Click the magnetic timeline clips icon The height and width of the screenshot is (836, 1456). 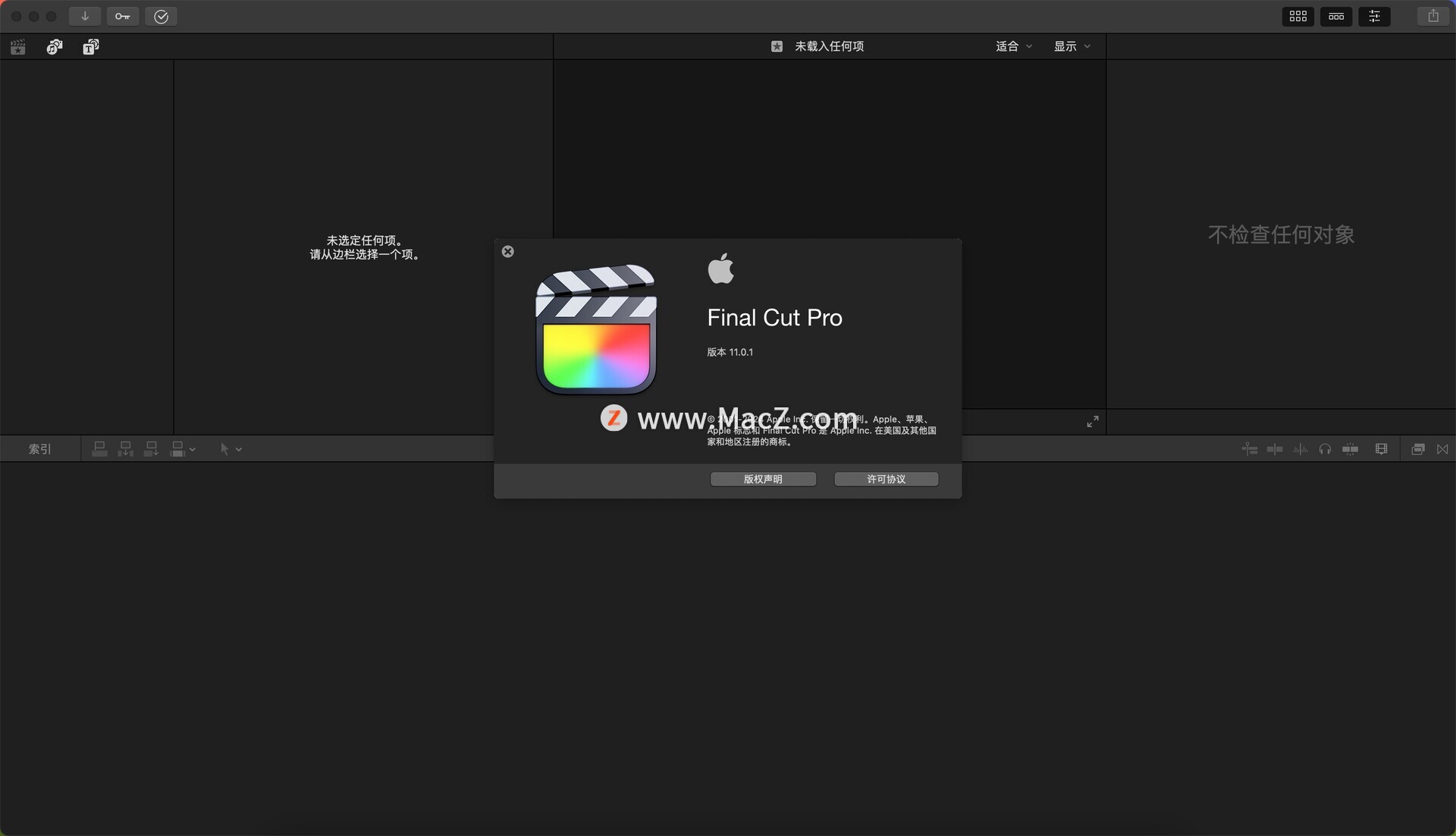point(1351,449)
